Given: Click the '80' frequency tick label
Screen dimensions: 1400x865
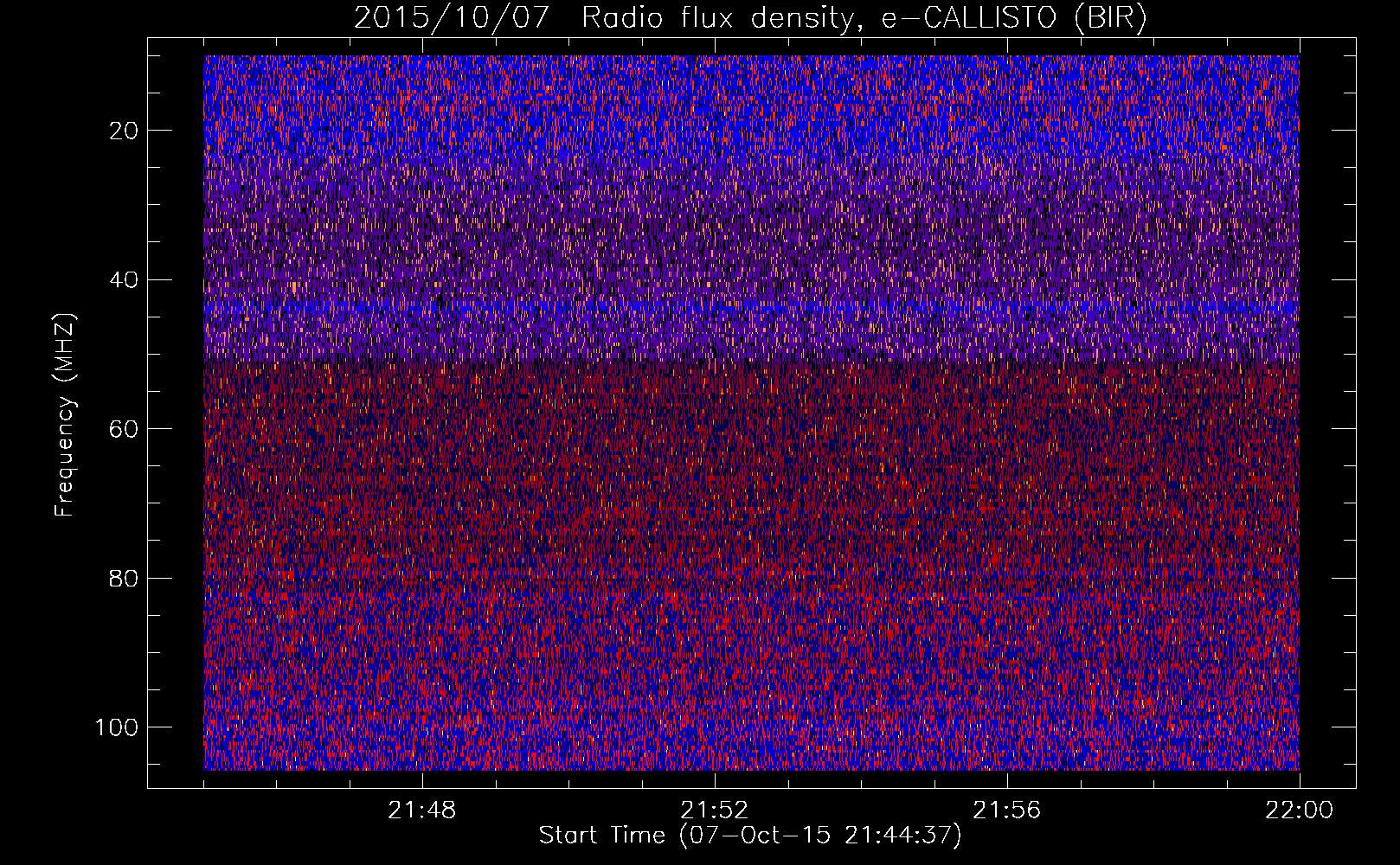Looking at the screenshot, I should click(125, 578).
